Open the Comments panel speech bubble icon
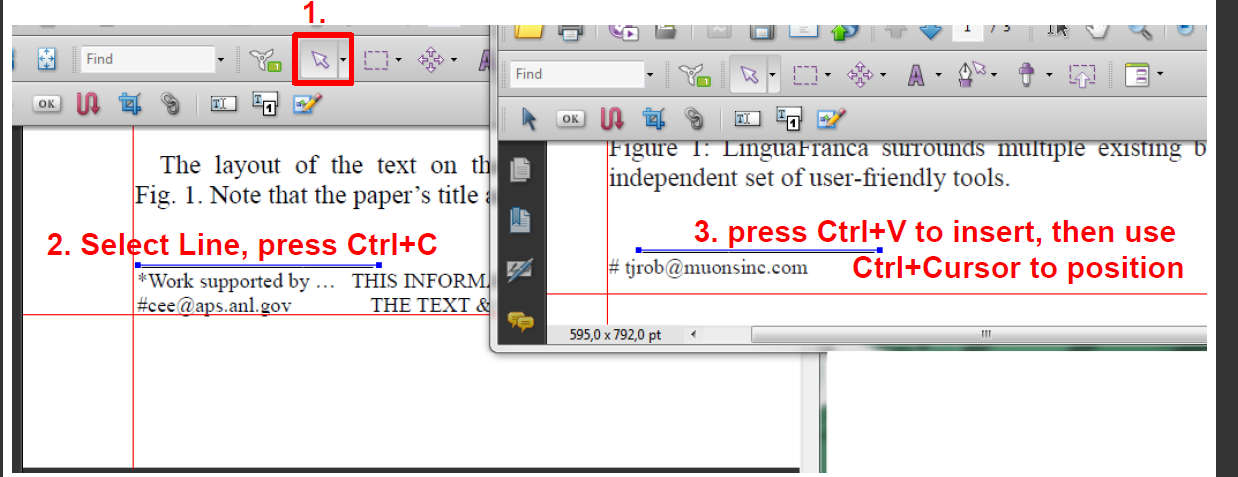Viewport: 1238px width, 477px height. [x=519, y=321]
